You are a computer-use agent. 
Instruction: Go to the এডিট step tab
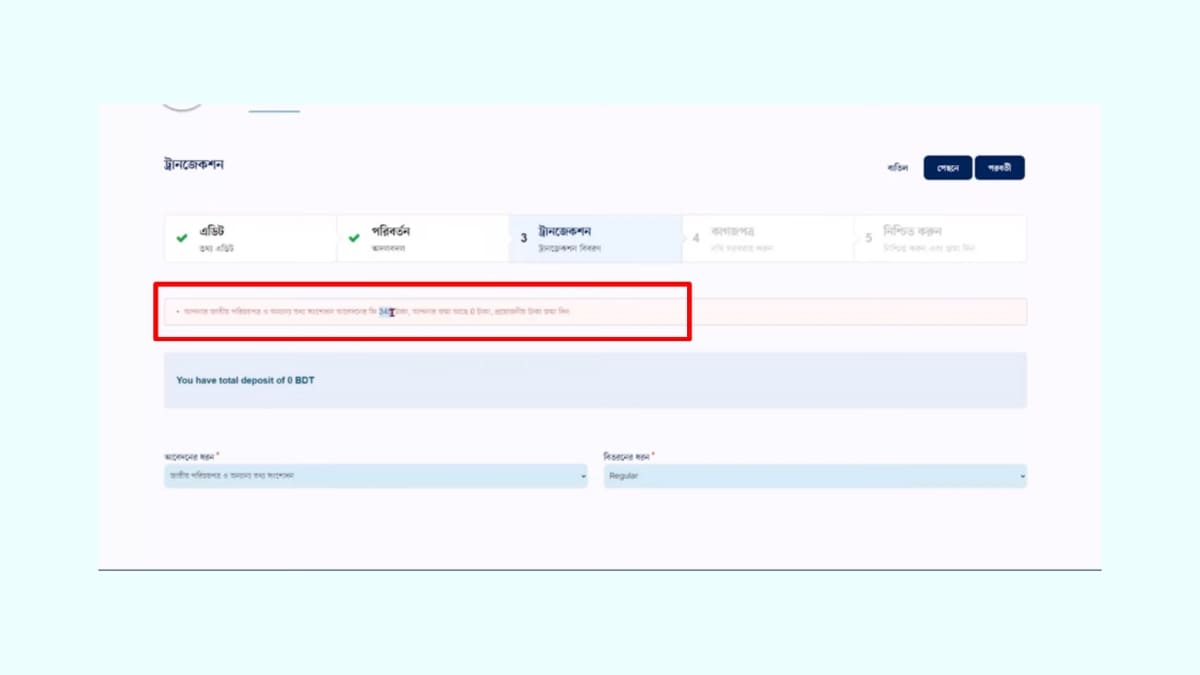(x=250, y=238)
